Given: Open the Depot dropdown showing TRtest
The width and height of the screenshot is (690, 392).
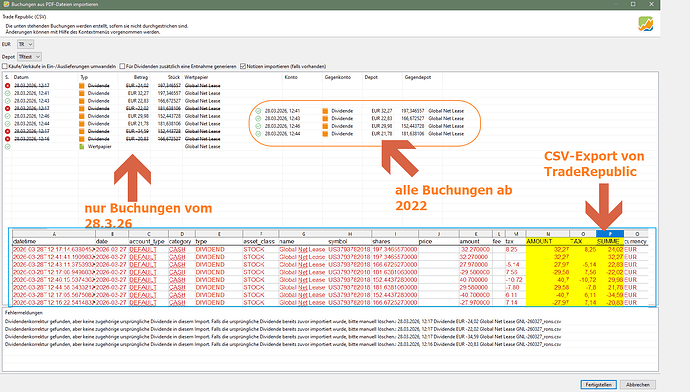Looking at the screenshot, I should [x=29, y=57].
